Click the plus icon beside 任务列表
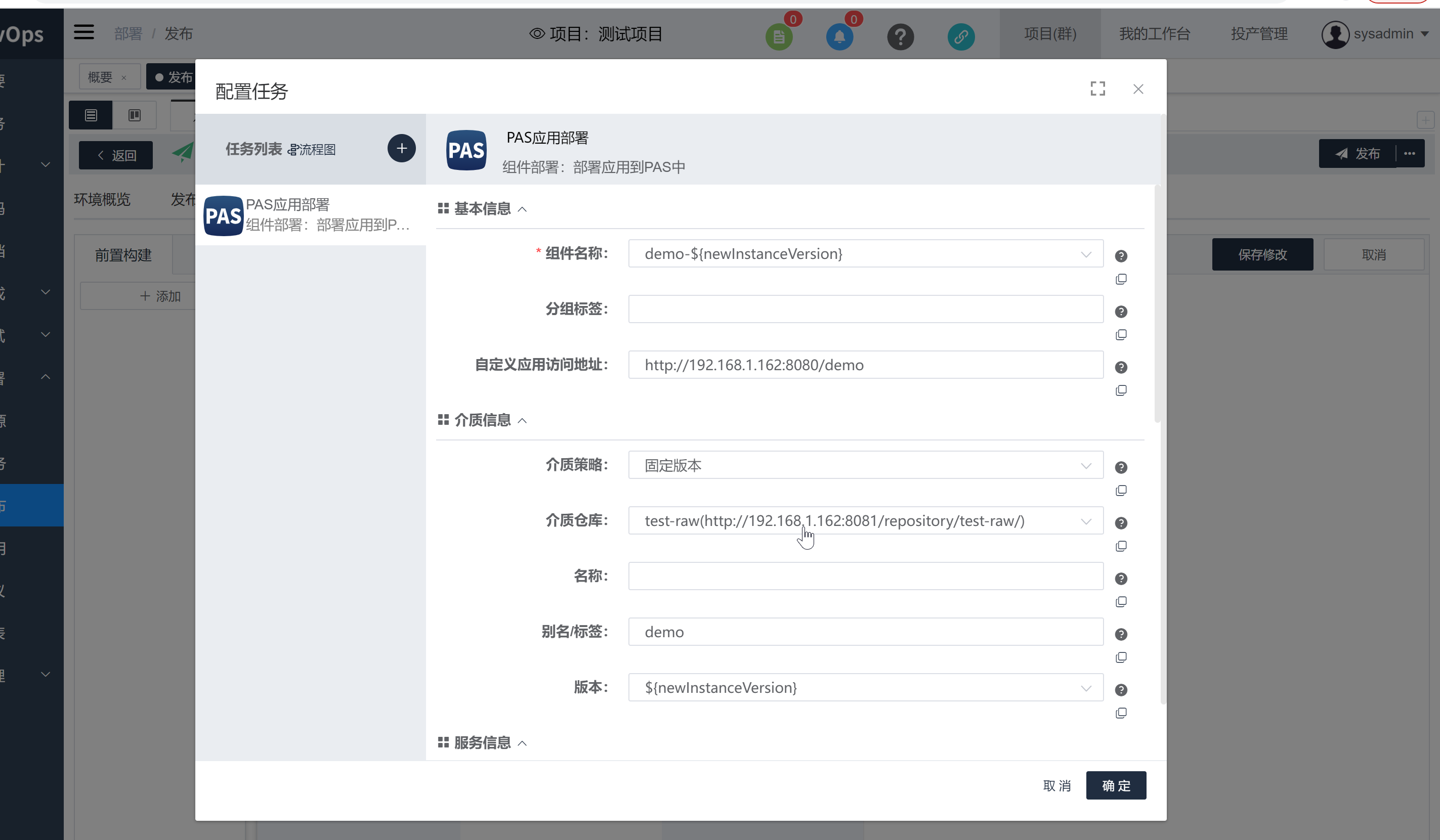The image size is (1440, 840). tap(401, 149)
